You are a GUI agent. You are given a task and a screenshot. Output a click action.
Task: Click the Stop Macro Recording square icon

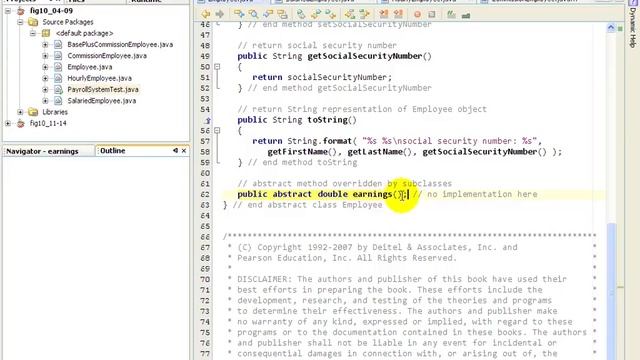tap(432, 14)
